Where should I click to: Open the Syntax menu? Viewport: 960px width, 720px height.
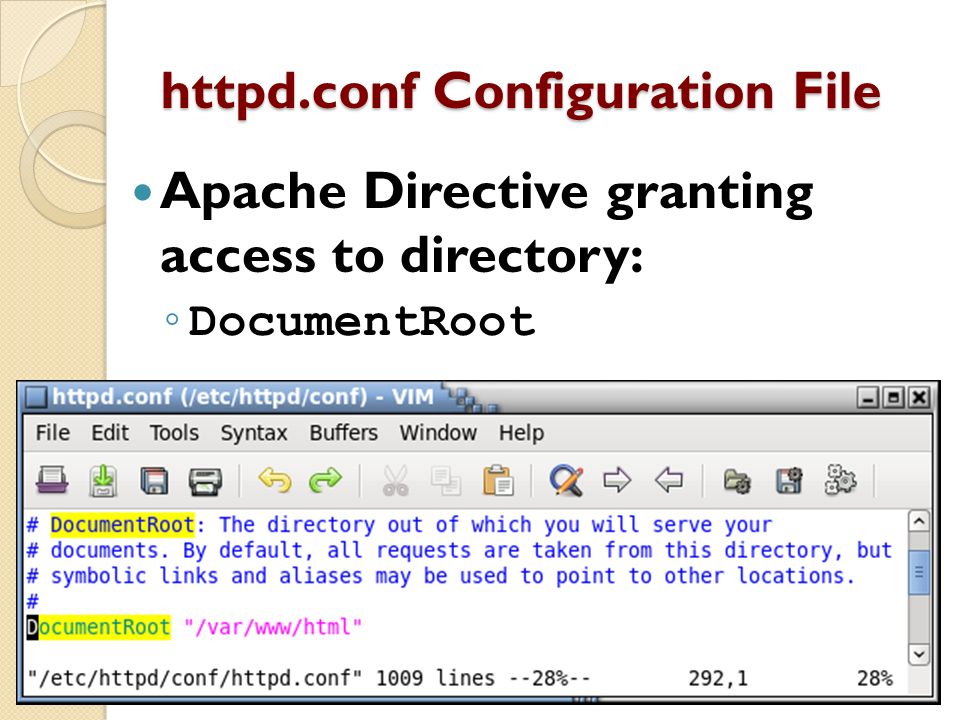point(253,433)
